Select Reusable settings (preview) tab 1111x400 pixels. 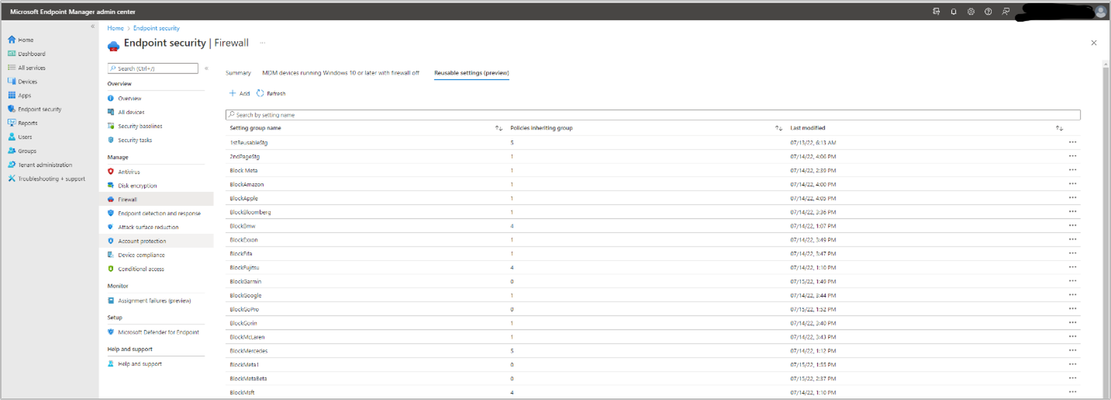tap(472, 73)
